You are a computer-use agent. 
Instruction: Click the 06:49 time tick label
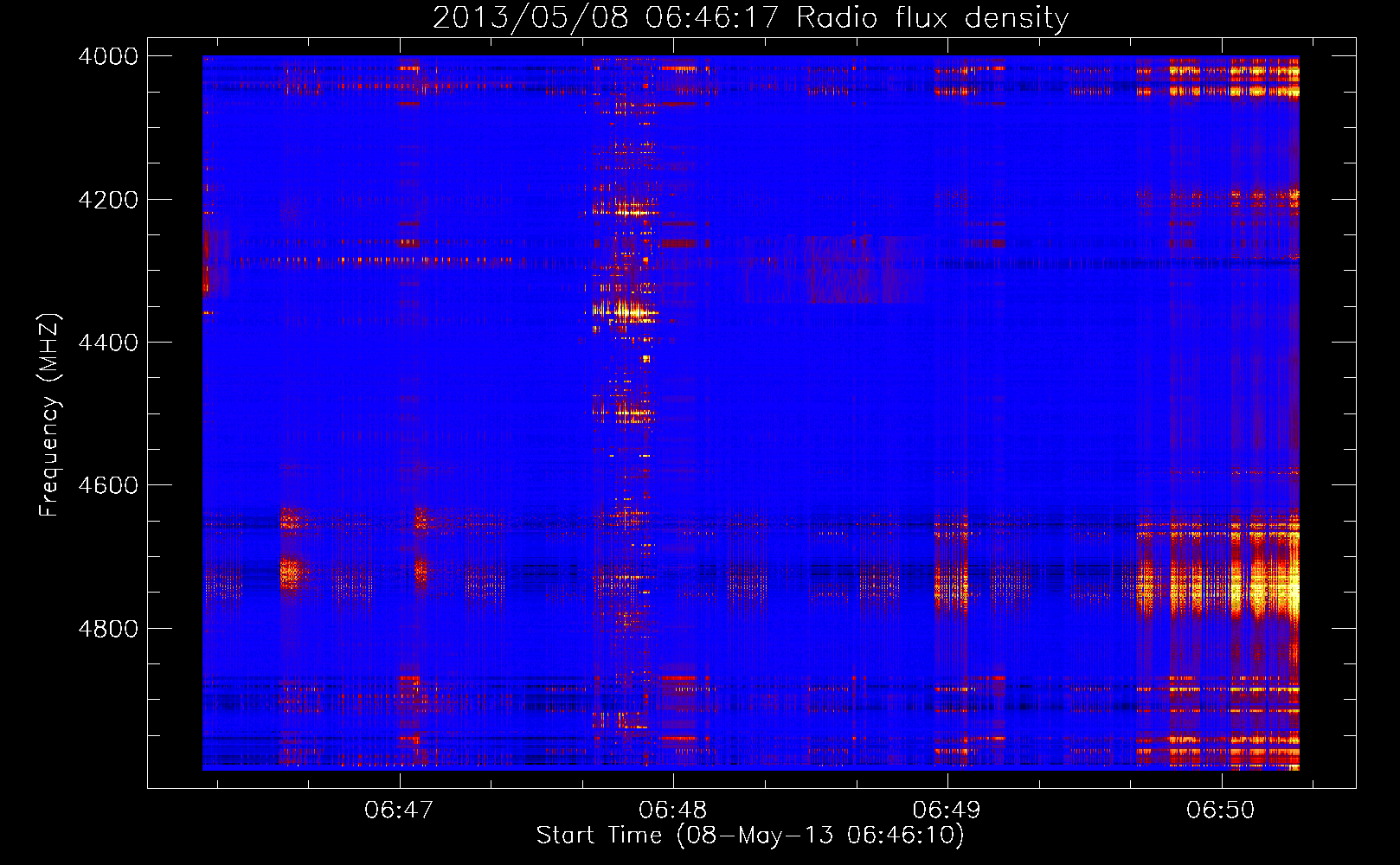coord(947,810)
